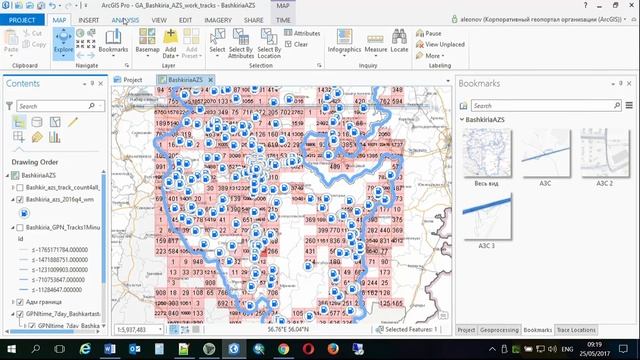The width and height of the screenshot is (640, 360).
Task: Open Contents search options dropdown
Action: [100, 106]
